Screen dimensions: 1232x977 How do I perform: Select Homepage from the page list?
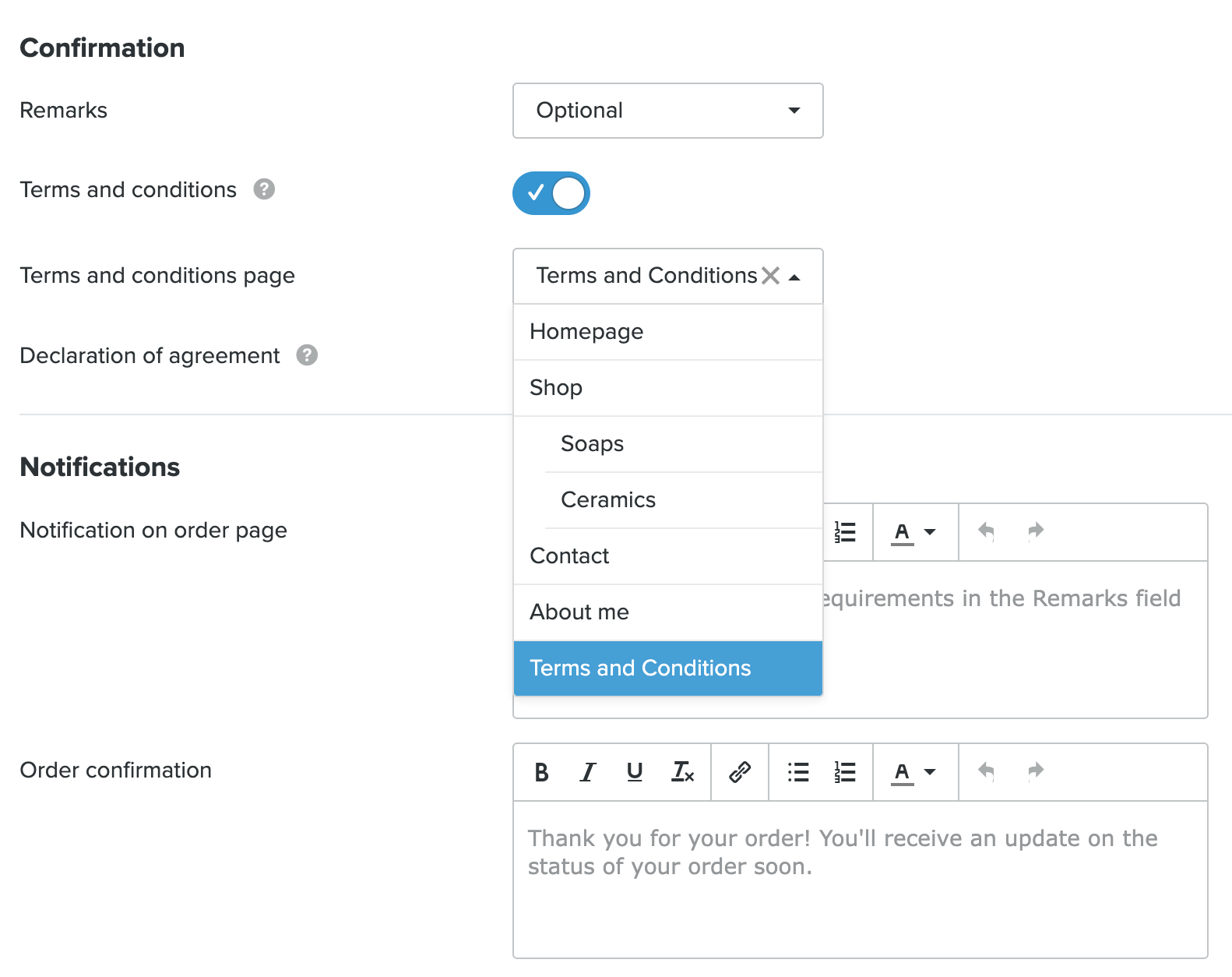586,332
